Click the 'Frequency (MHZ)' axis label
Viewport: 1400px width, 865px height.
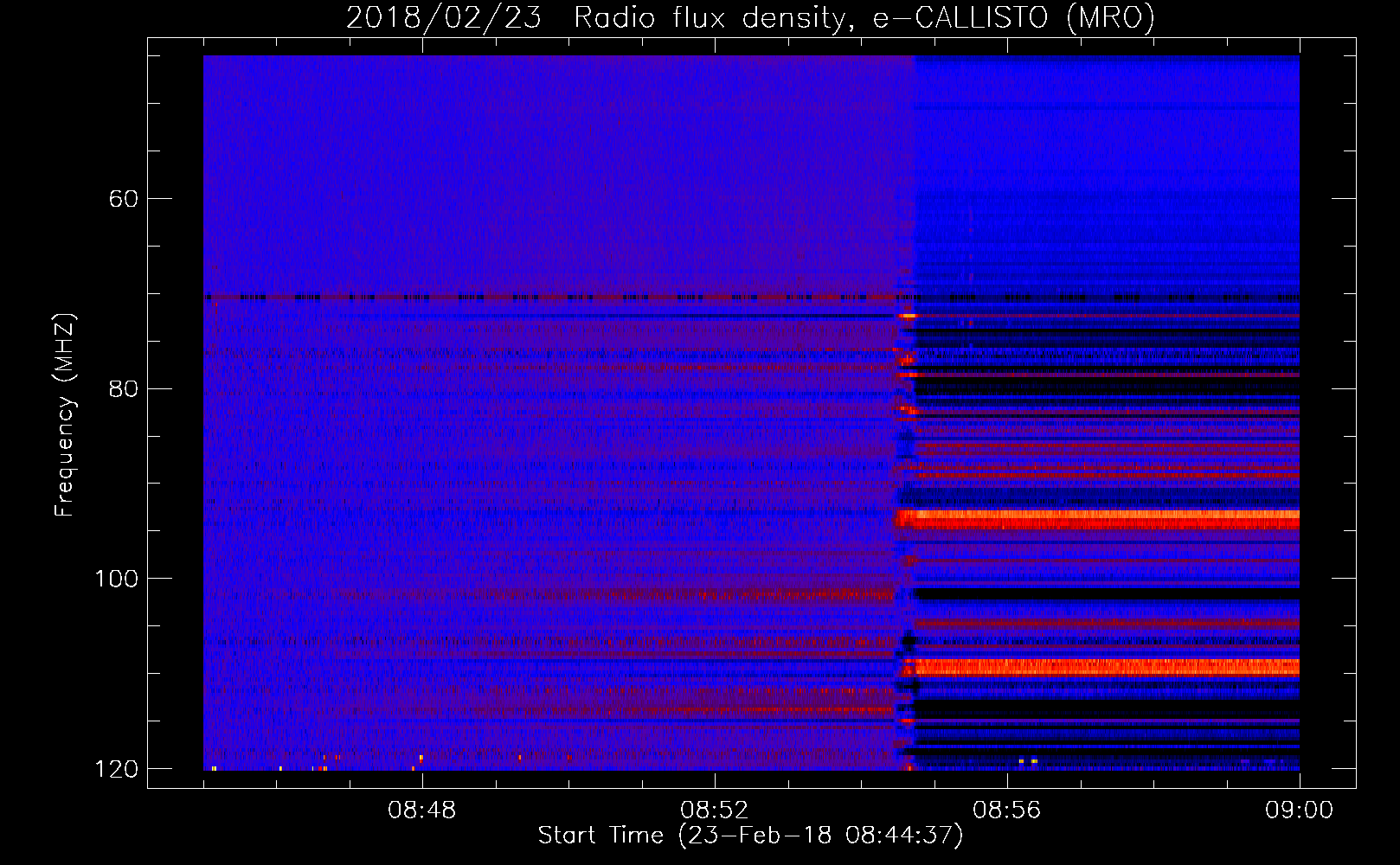[65, 414]
